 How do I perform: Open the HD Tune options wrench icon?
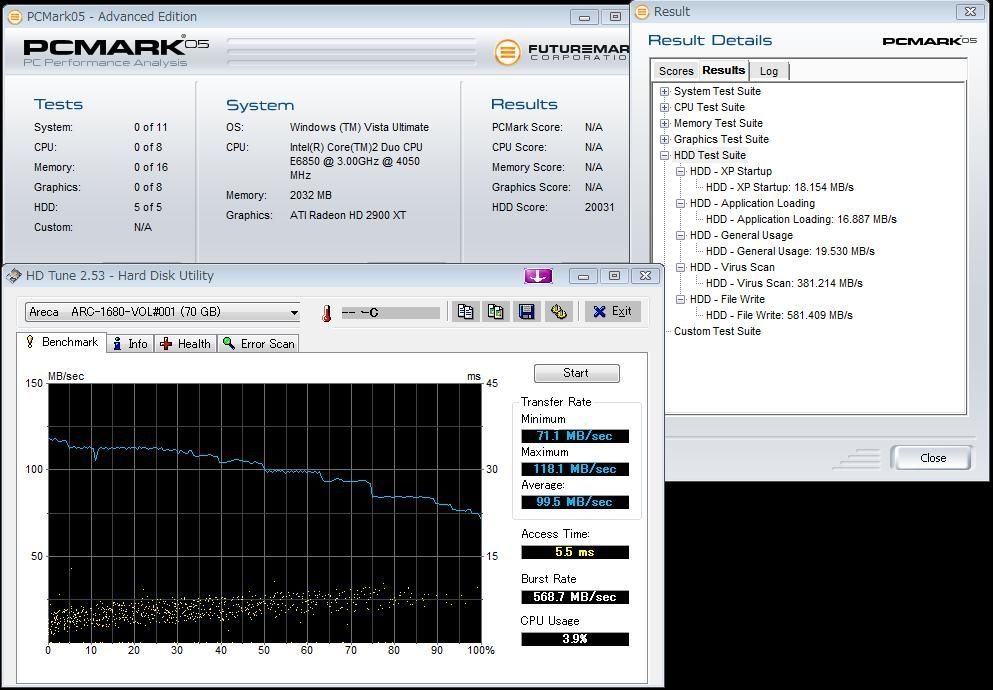pos(558,311)
